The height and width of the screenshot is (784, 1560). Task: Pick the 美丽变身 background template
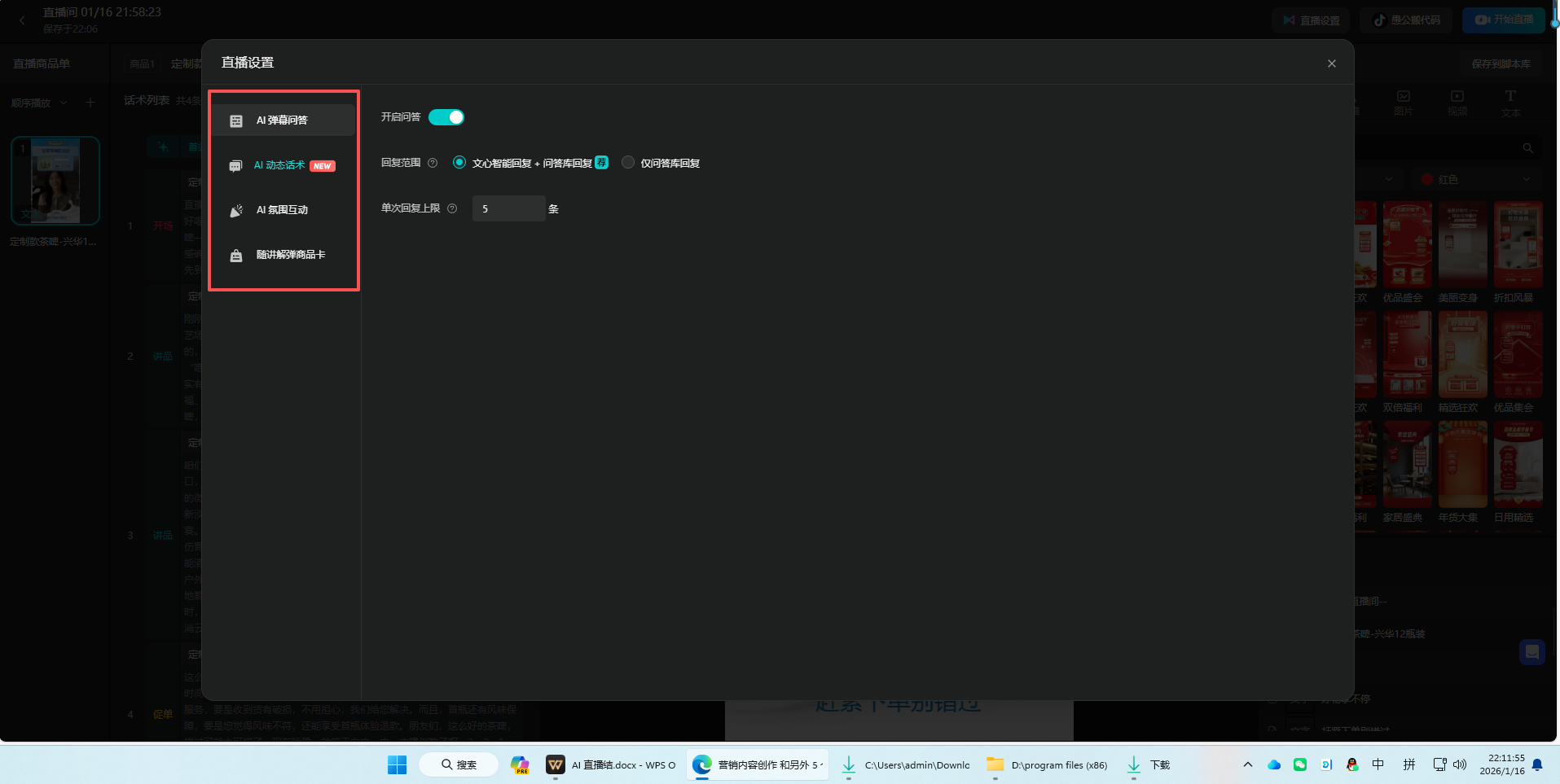[x=1462, y=245]
